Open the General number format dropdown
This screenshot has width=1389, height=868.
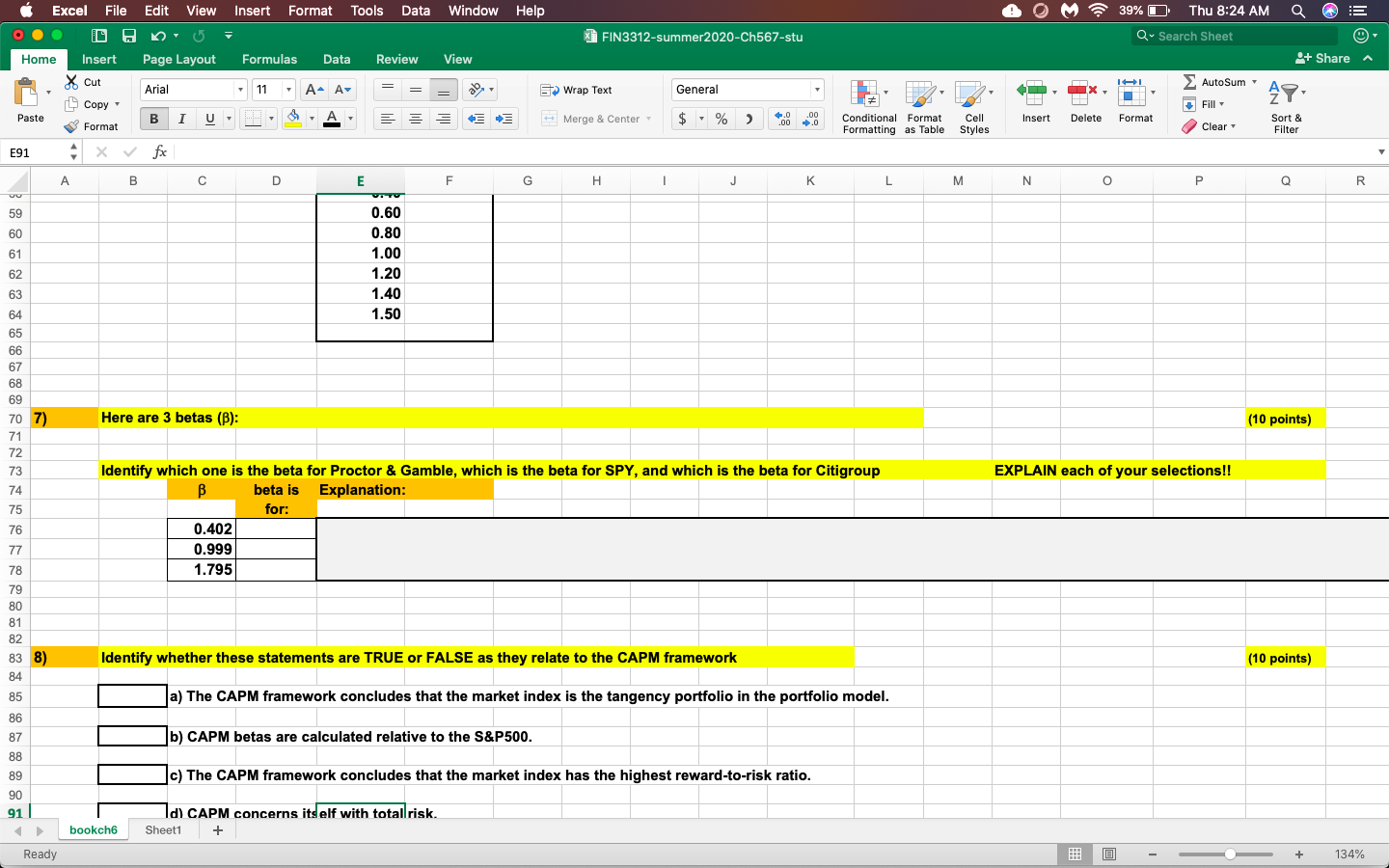817,90
